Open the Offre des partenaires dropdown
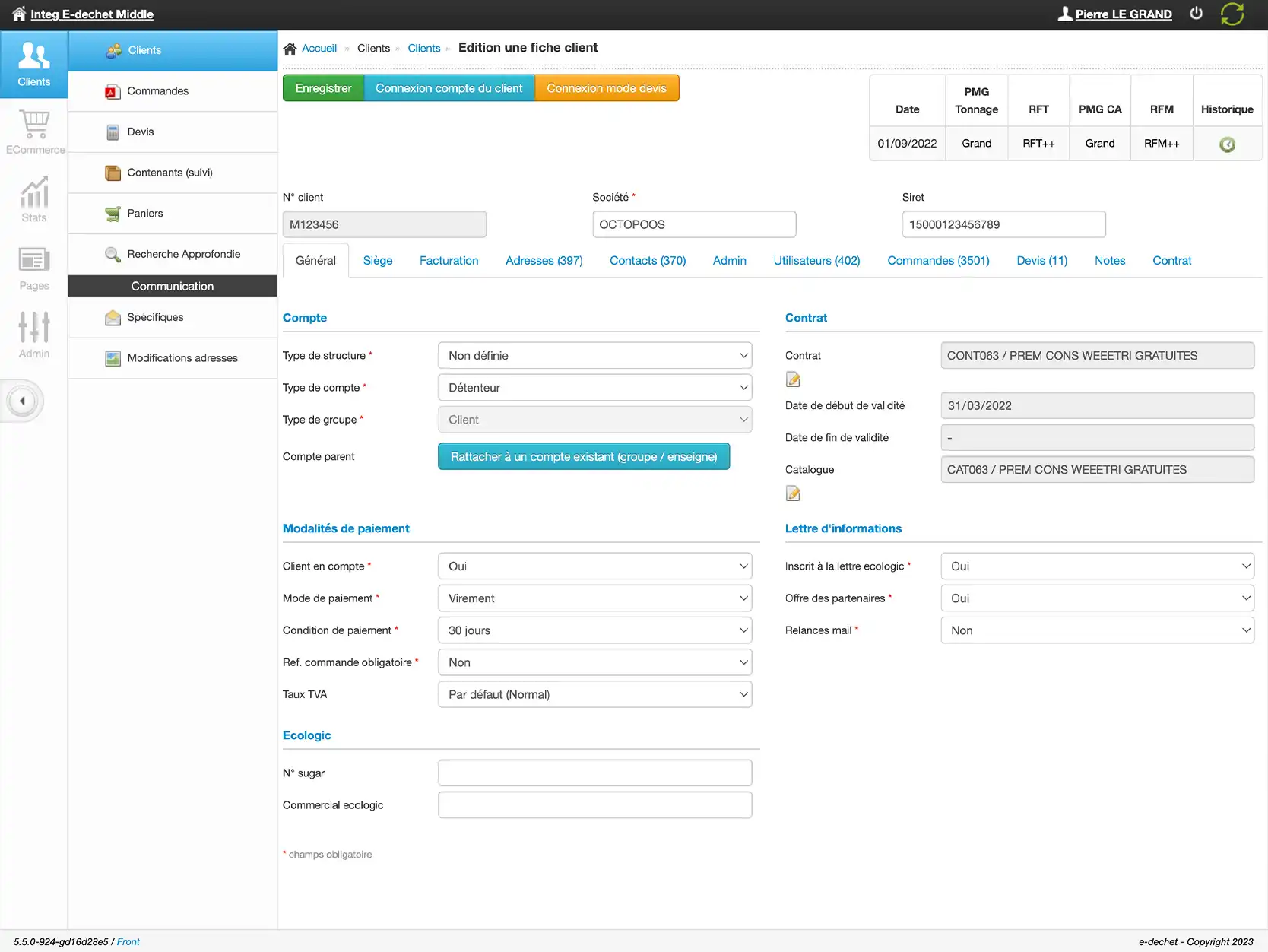 tap(1097, 598)
